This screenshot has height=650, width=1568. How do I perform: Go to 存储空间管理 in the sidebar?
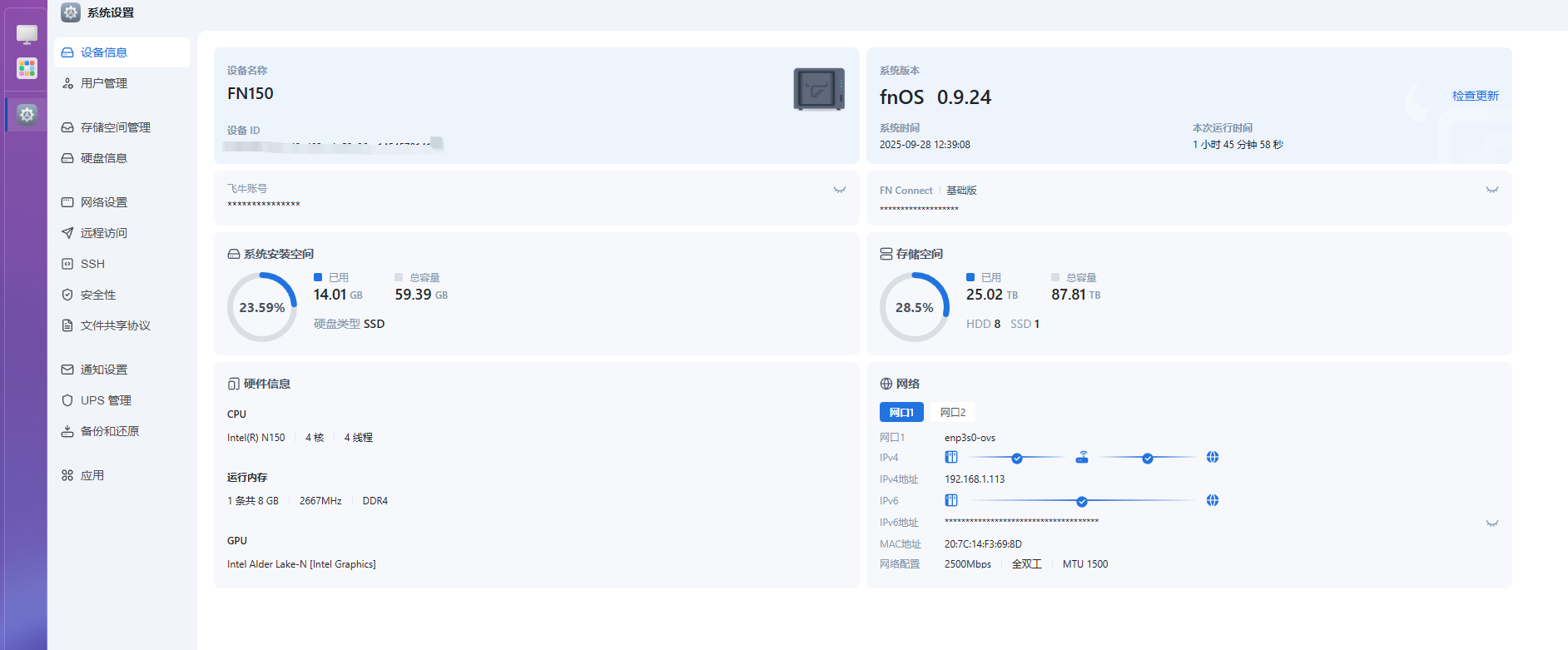tap(122, 127)
